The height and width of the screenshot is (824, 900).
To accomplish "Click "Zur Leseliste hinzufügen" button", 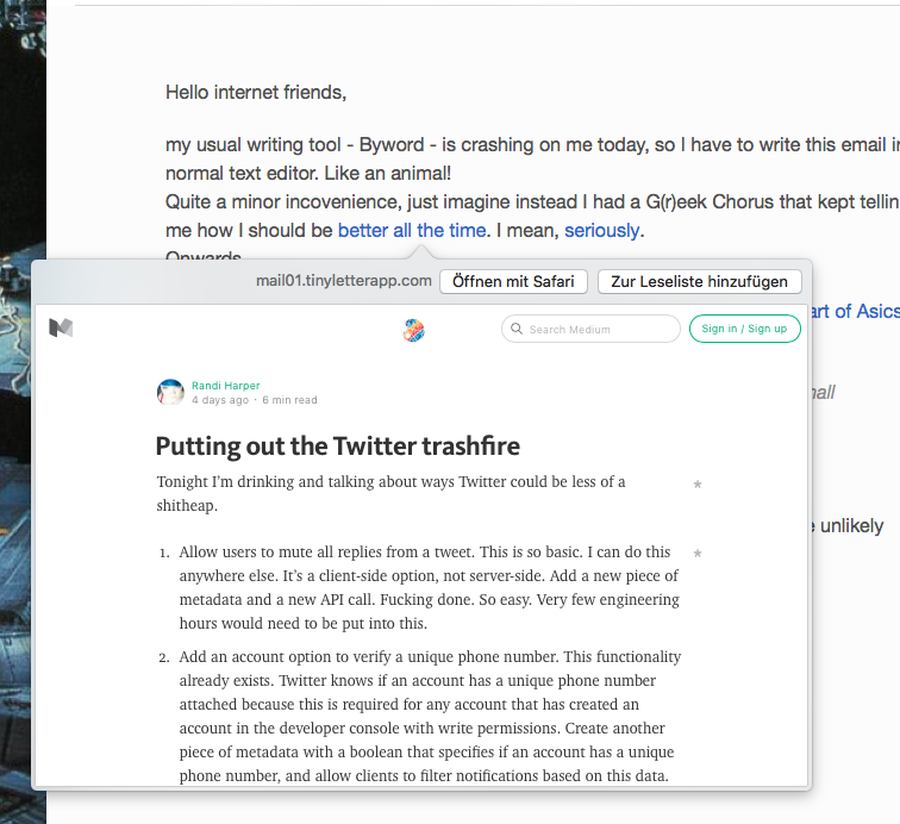I will [x=699, y=282].
